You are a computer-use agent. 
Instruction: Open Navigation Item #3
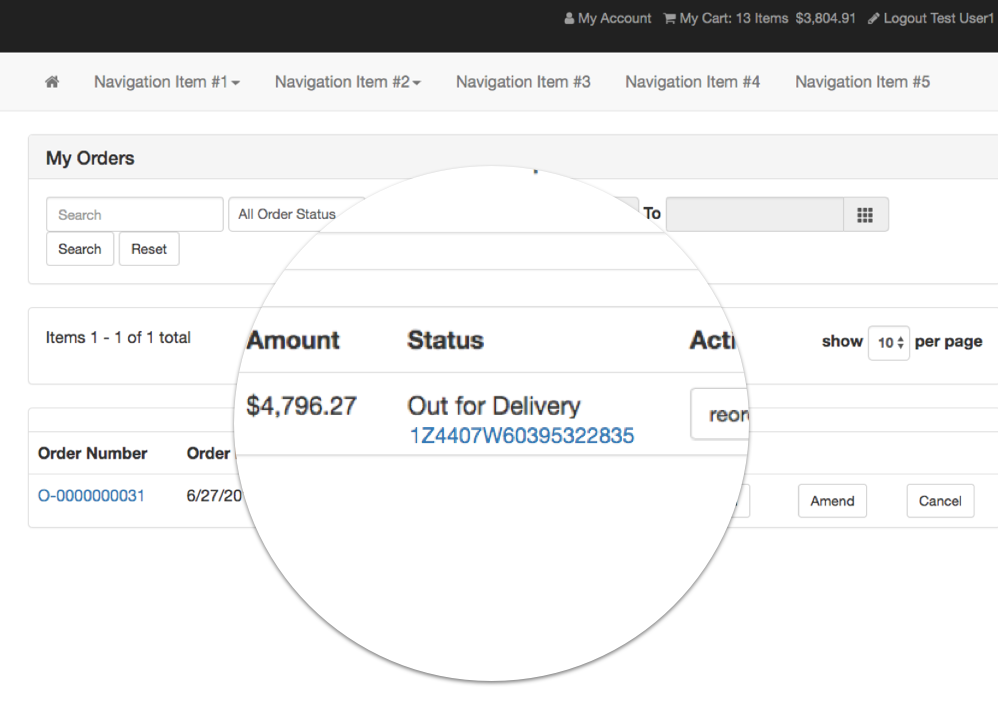tap(523, 82)
